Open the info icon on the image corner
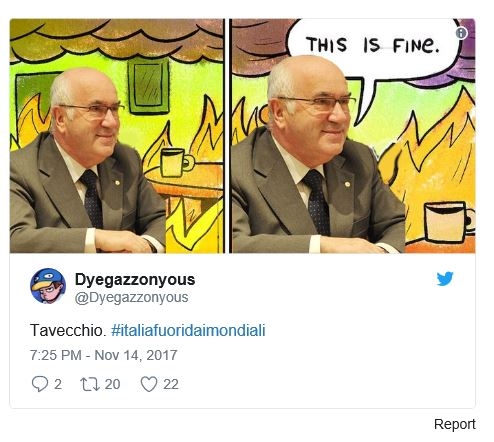This screenshot has height=442, width=494. pyautogui.click(x=461, y=33)
